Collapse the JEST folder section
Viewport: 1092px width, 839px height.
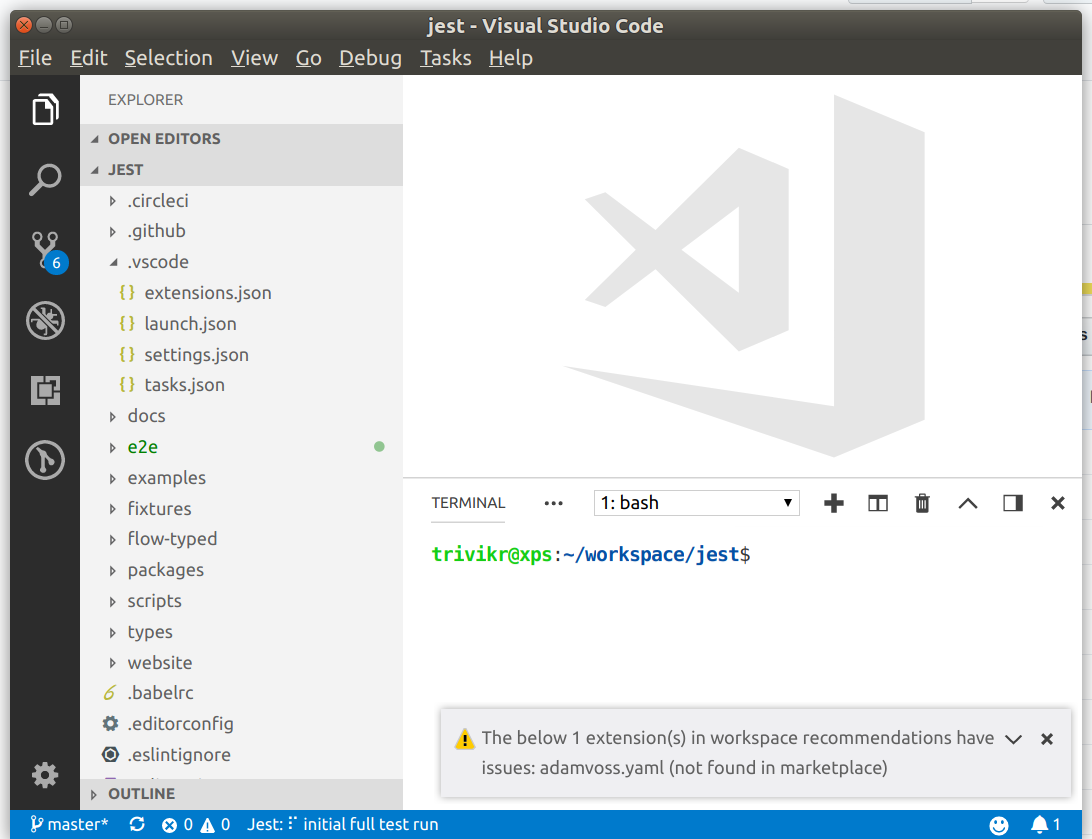click(x=241, y=170)
